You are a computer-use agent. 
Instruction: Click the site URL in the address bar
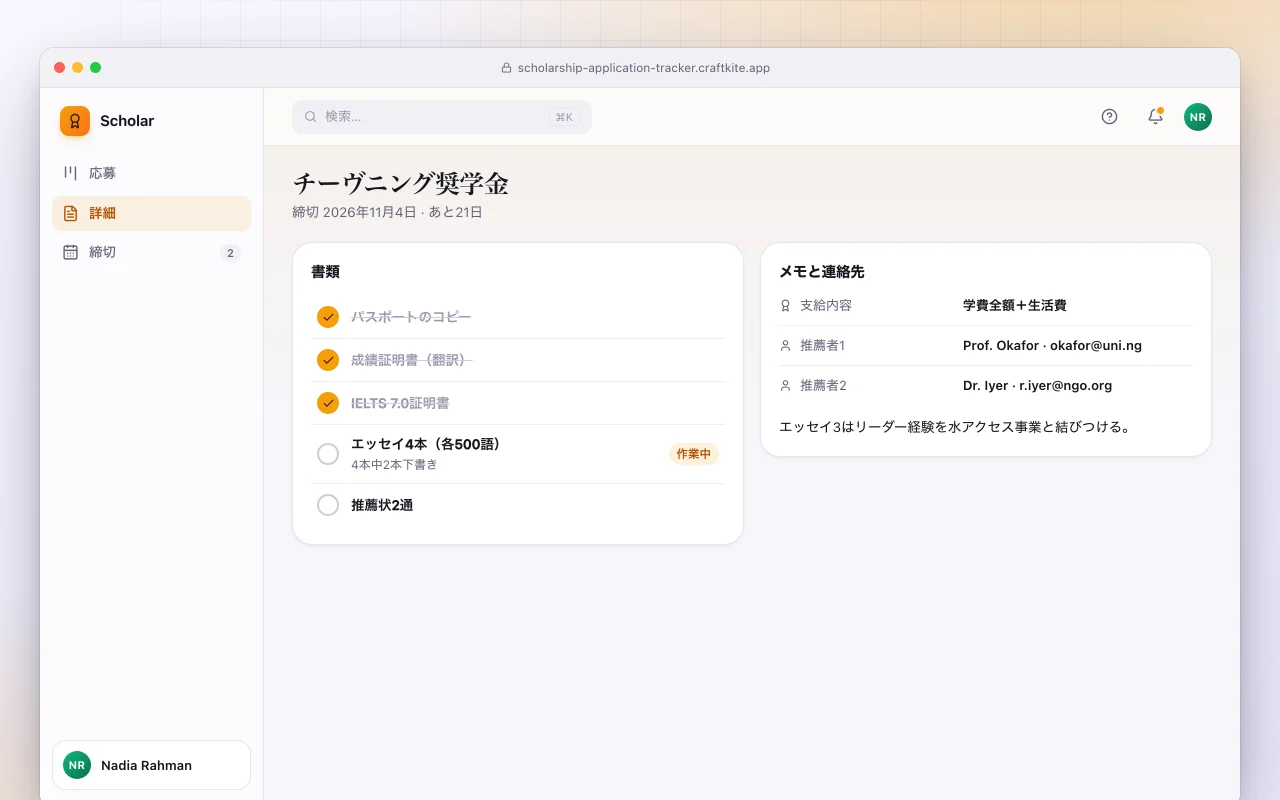tap(644, 68)
